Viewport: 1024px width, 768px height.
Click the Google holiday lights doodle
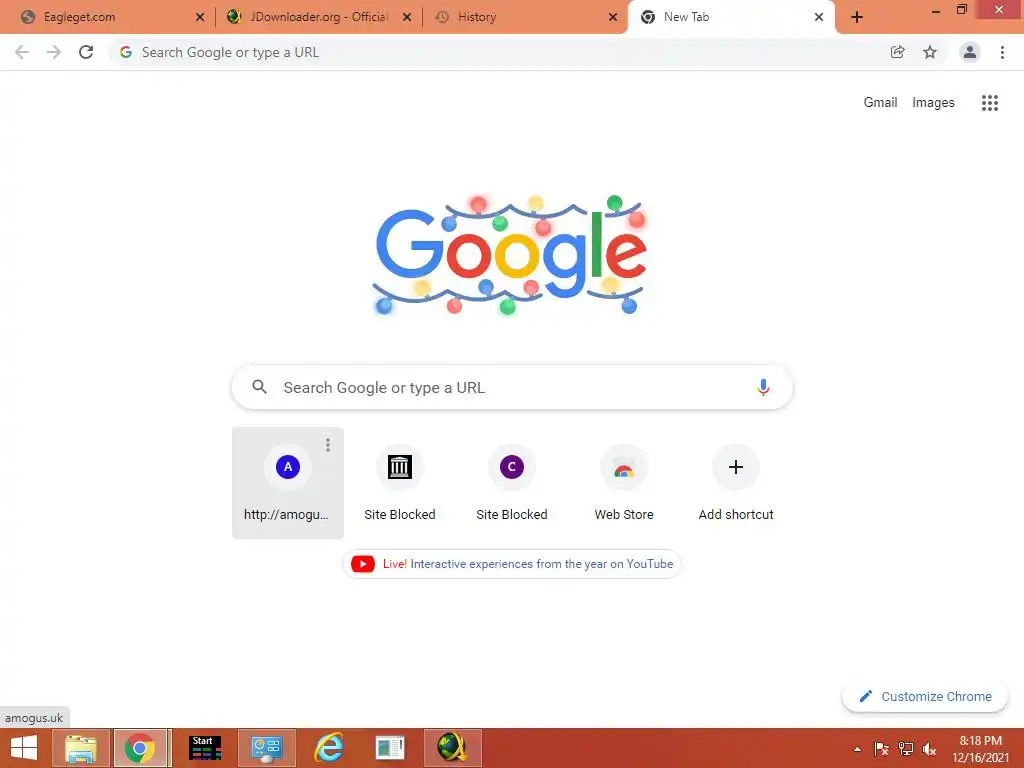pos(511,255)
